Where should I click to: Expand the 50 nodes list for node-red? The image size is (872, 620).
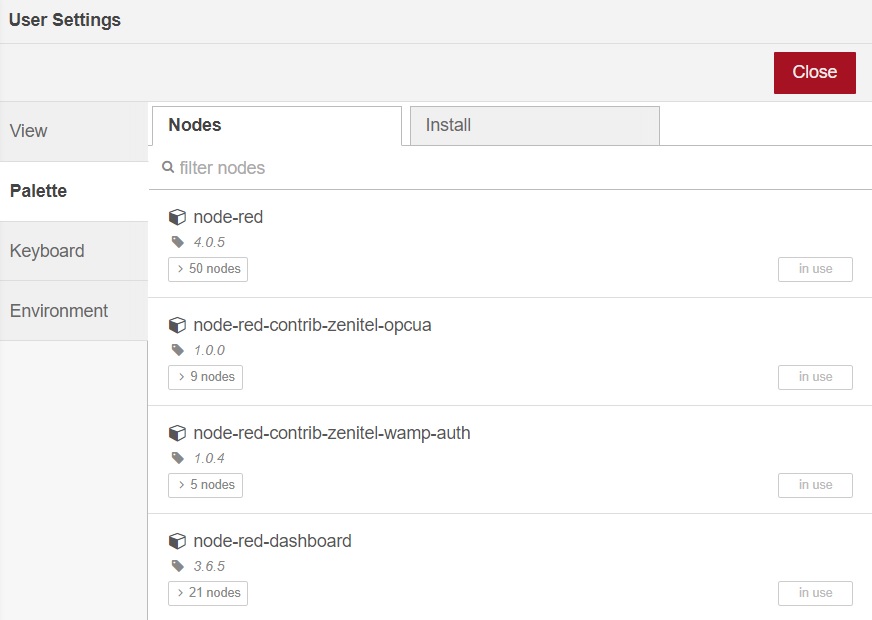pyautogui.click(x=208, y=269)
